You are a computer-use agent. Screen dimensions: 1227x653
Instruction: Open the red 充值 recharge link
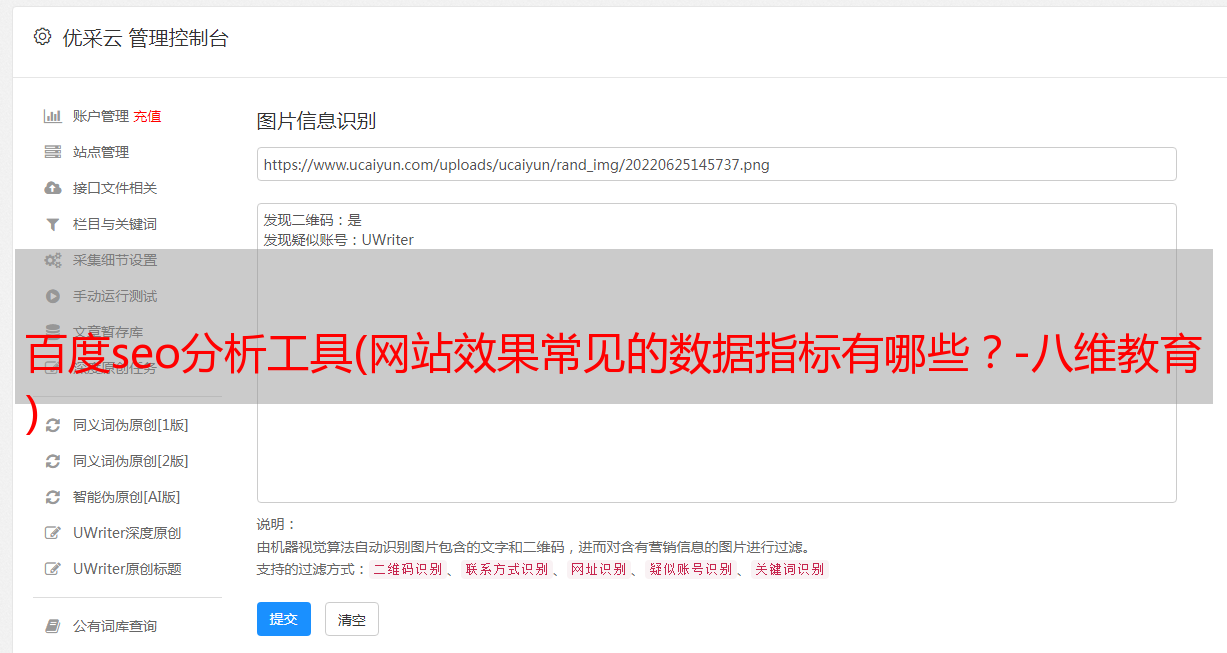pos(147,116)
